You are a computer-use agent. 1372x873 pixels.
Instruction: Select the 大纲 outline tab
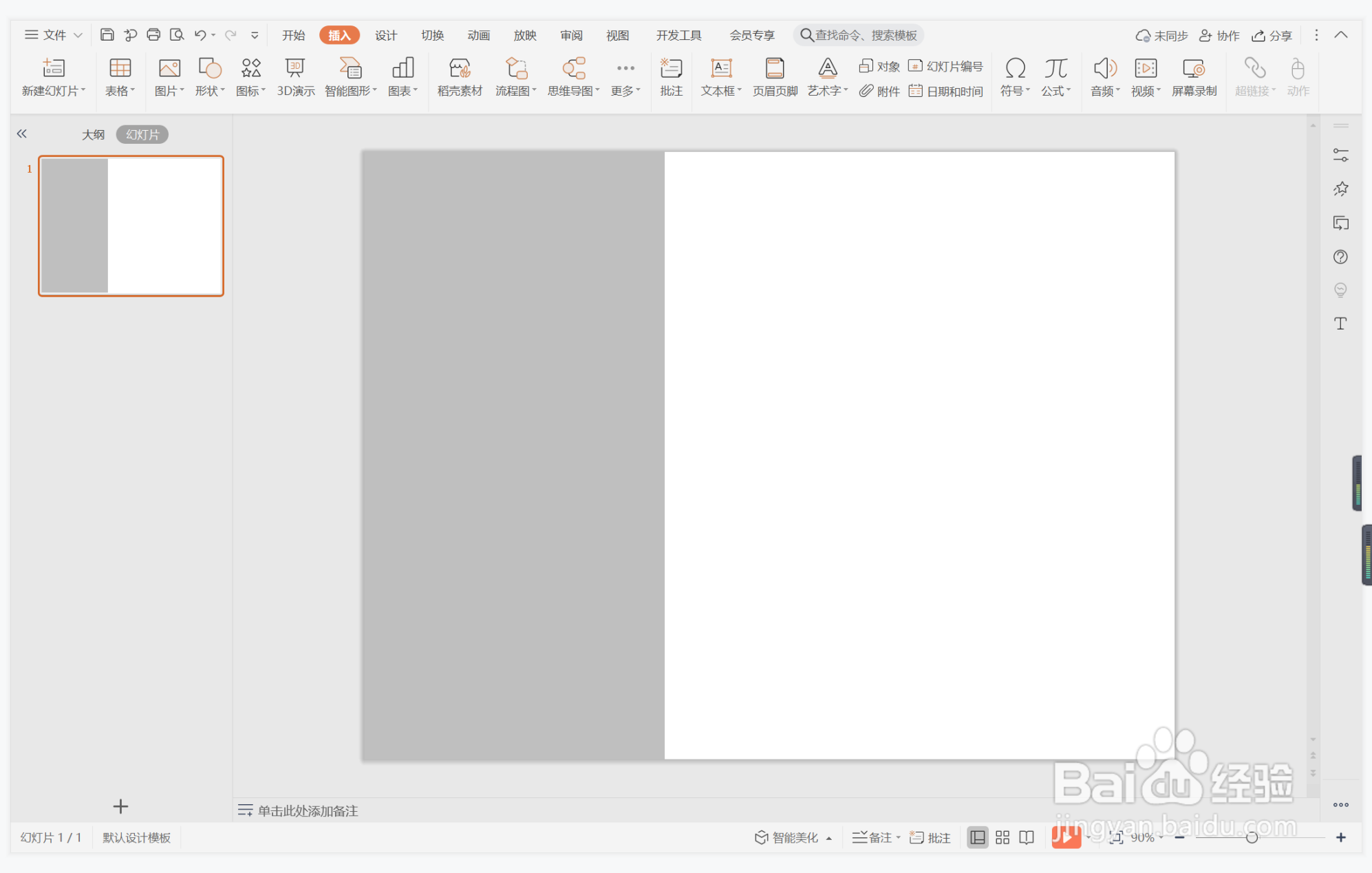coord(93,135)
